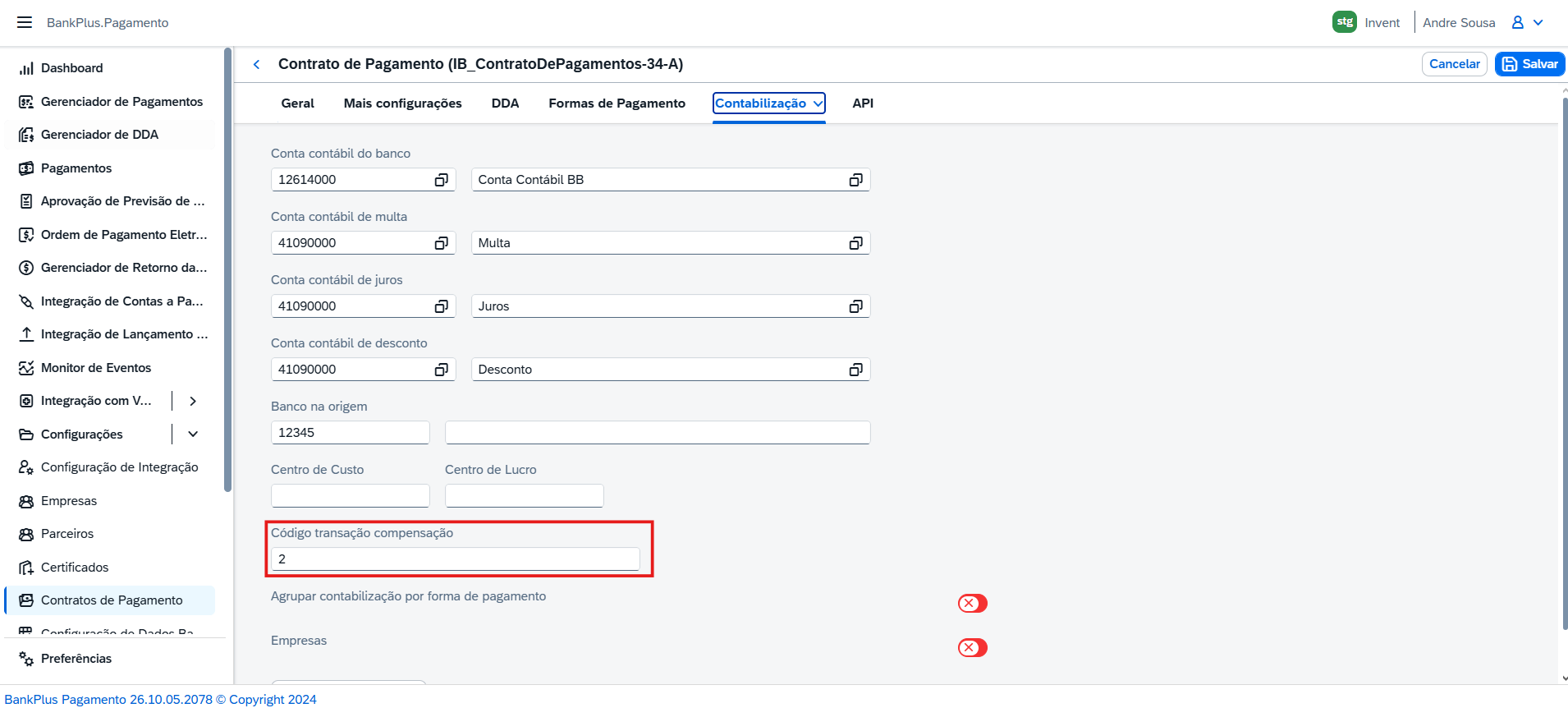Switch to the Geral tab
The width and height of the screenshot is (1568, 708).
298,103
